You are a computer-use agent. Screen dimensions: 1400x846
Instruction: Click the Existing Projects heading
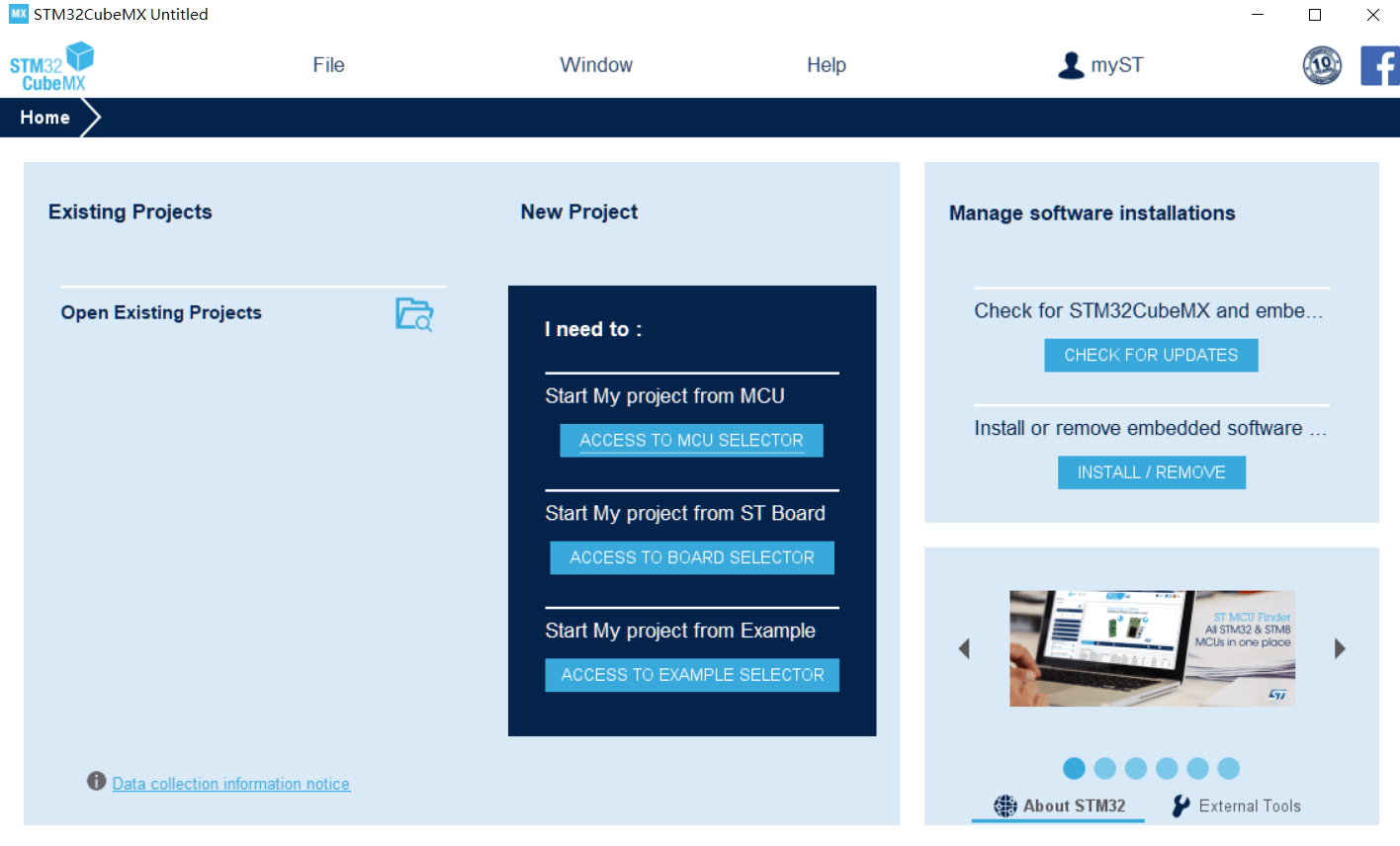(131, 212)
